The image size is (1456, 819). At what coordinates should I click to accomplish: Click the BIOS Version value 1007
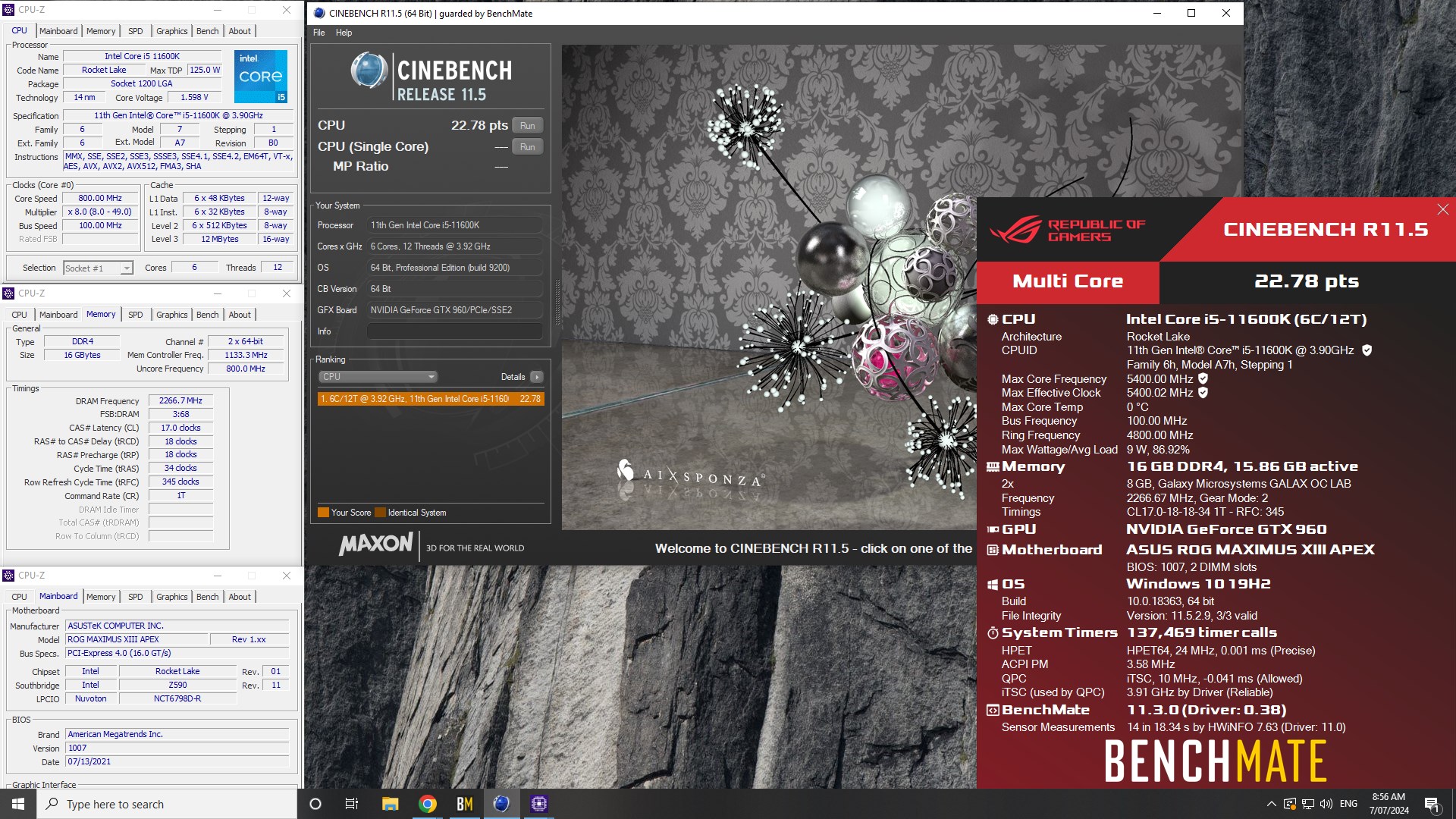[177, 748]
